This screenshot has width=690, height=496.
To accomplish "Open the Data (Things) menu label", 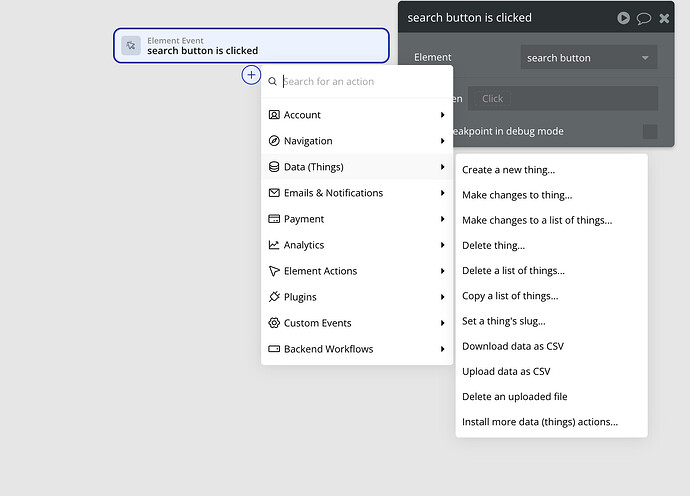I will [x=313, y=167].
